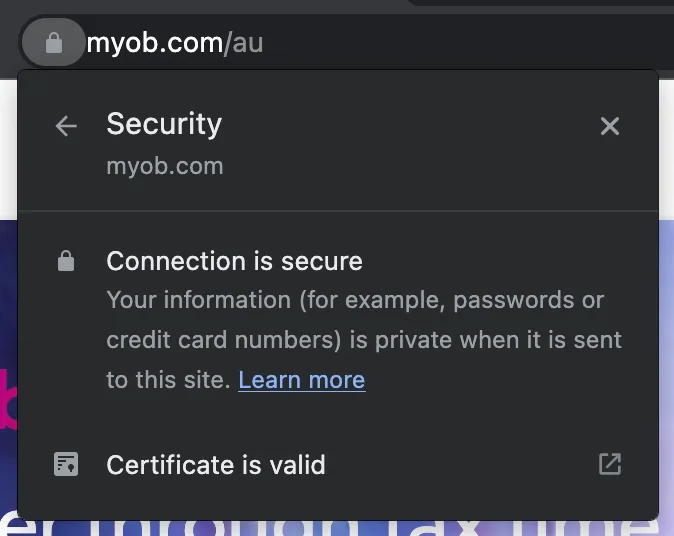Click the large white headline text below the popup
Image resolution: width=674 pixels, height=536 pixels.
pos(337,528)
